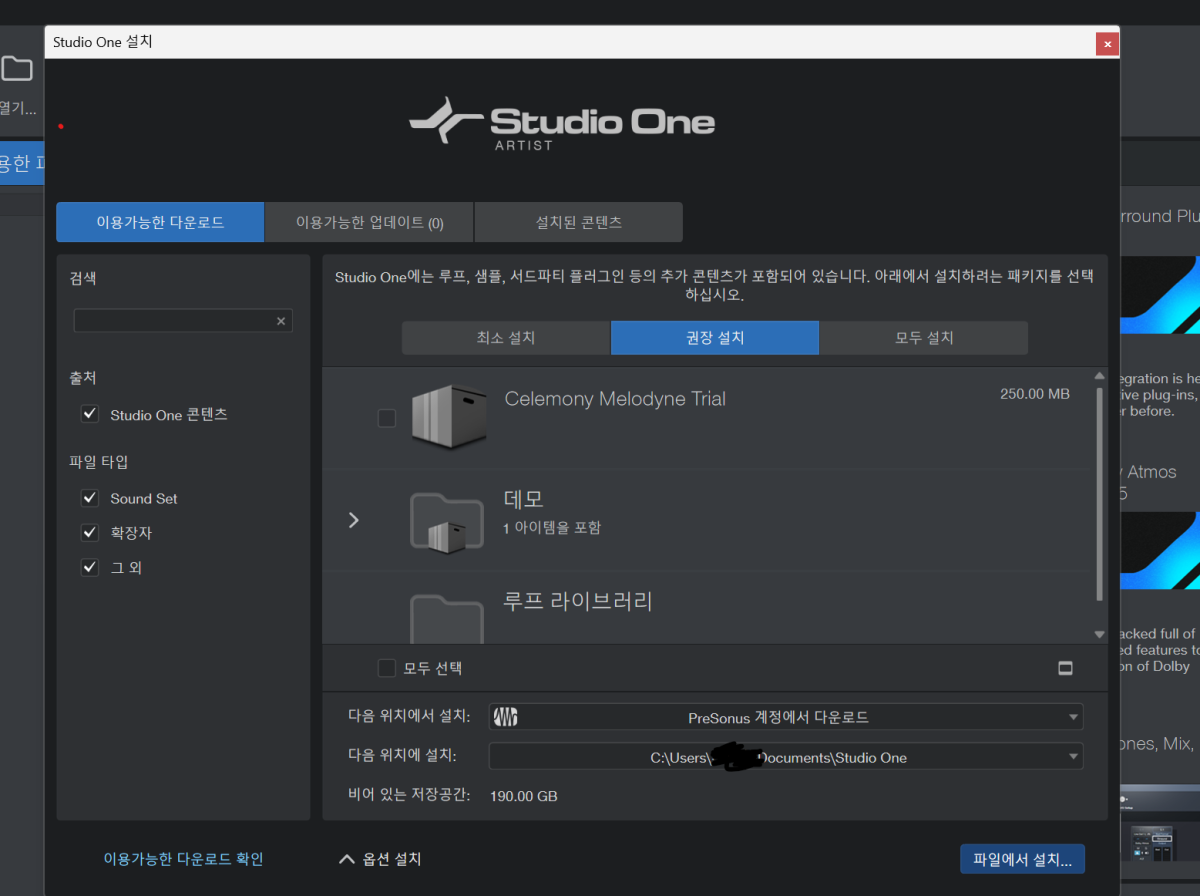Click the 루프 라이브러리 title text
Screen dimensions: 1200x896
click(578, 601)
